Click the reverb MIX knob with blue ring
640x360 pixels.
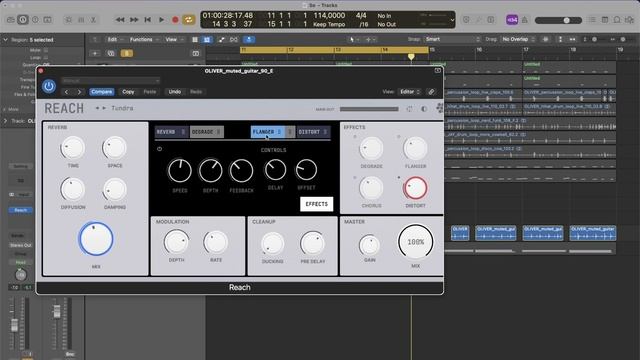[96, 239]
